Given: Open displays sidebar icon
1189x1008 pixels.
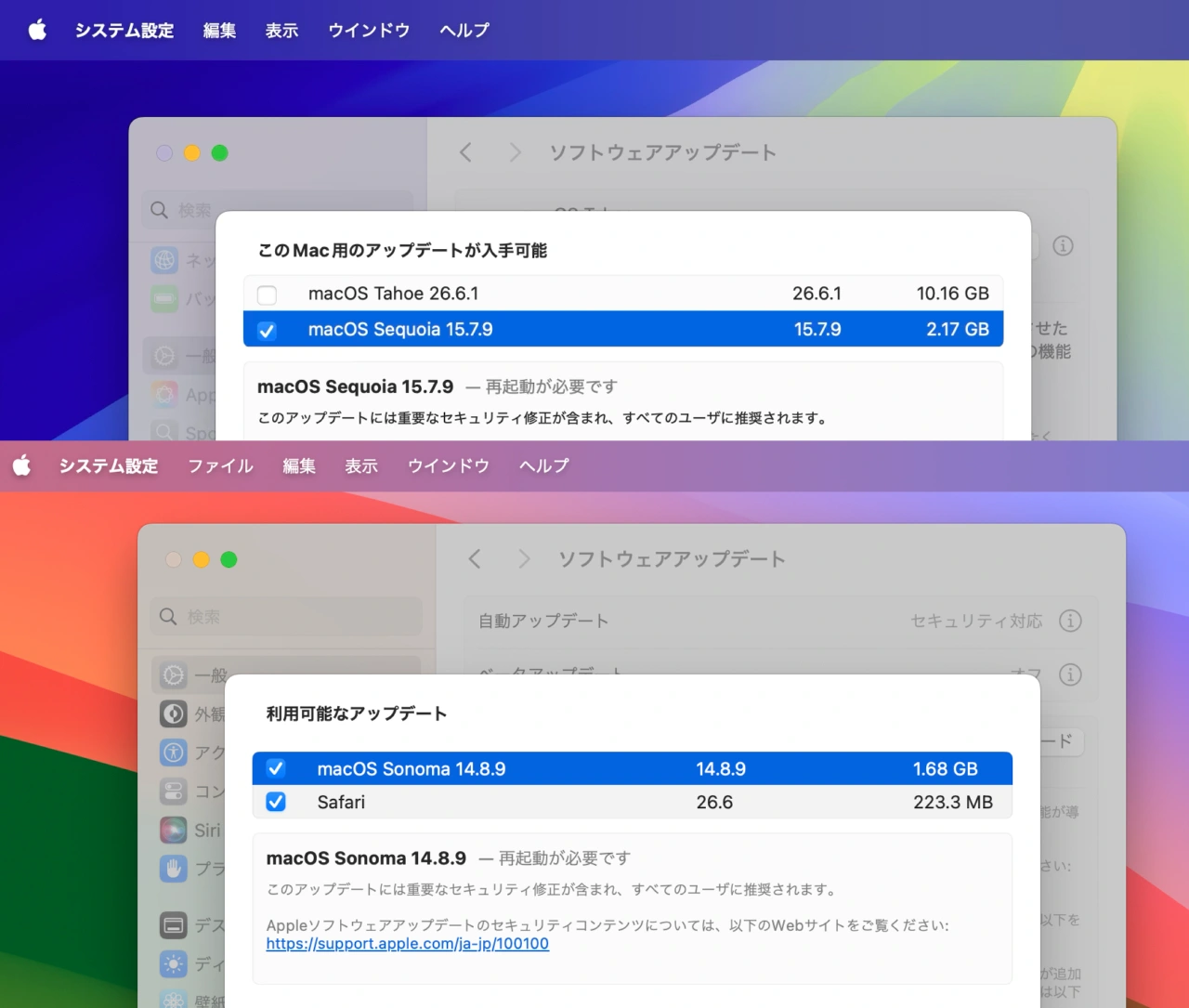Looking at the screenshot, I should (174, 964).
